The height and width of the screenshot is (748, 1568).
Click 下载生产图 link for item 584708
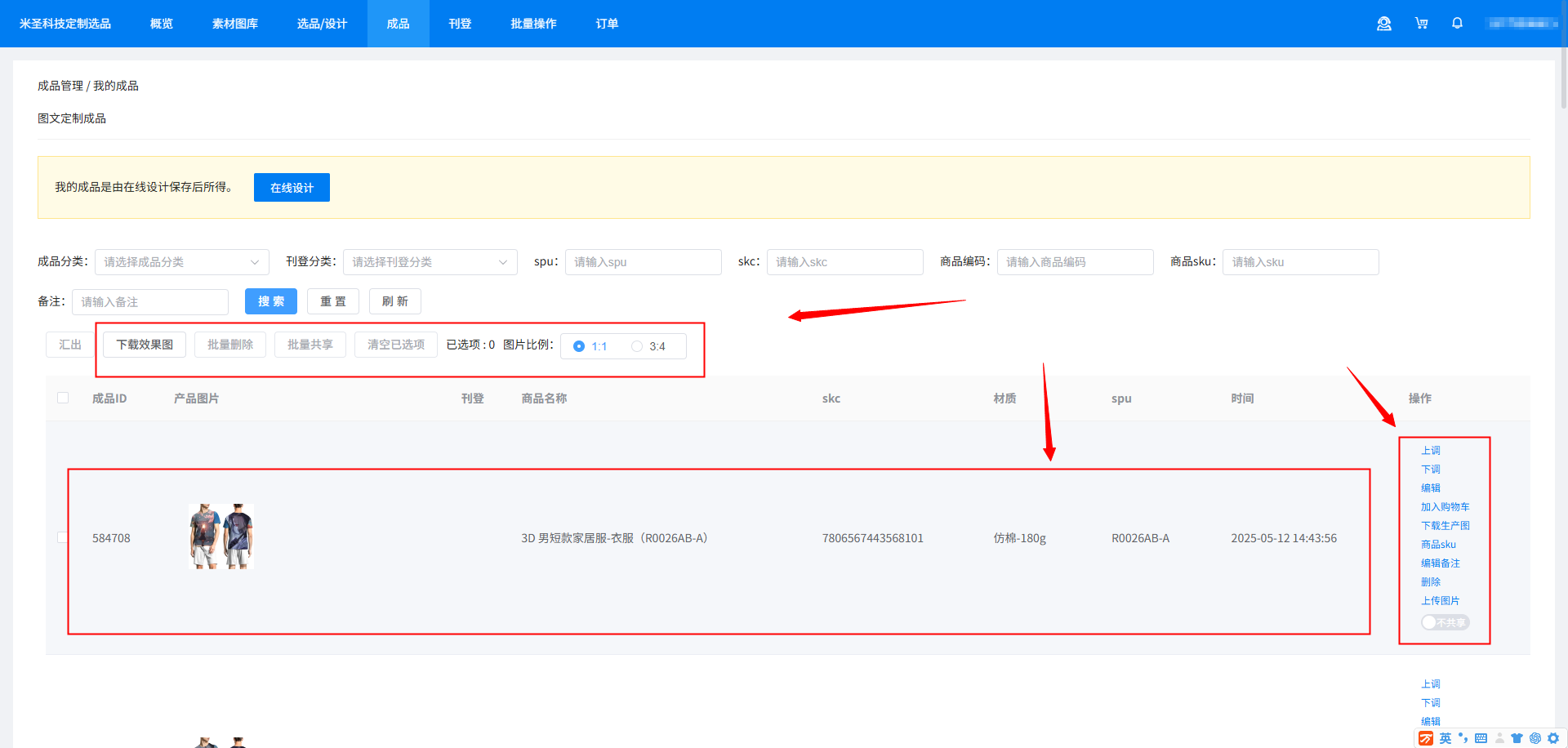(1445, 526)
